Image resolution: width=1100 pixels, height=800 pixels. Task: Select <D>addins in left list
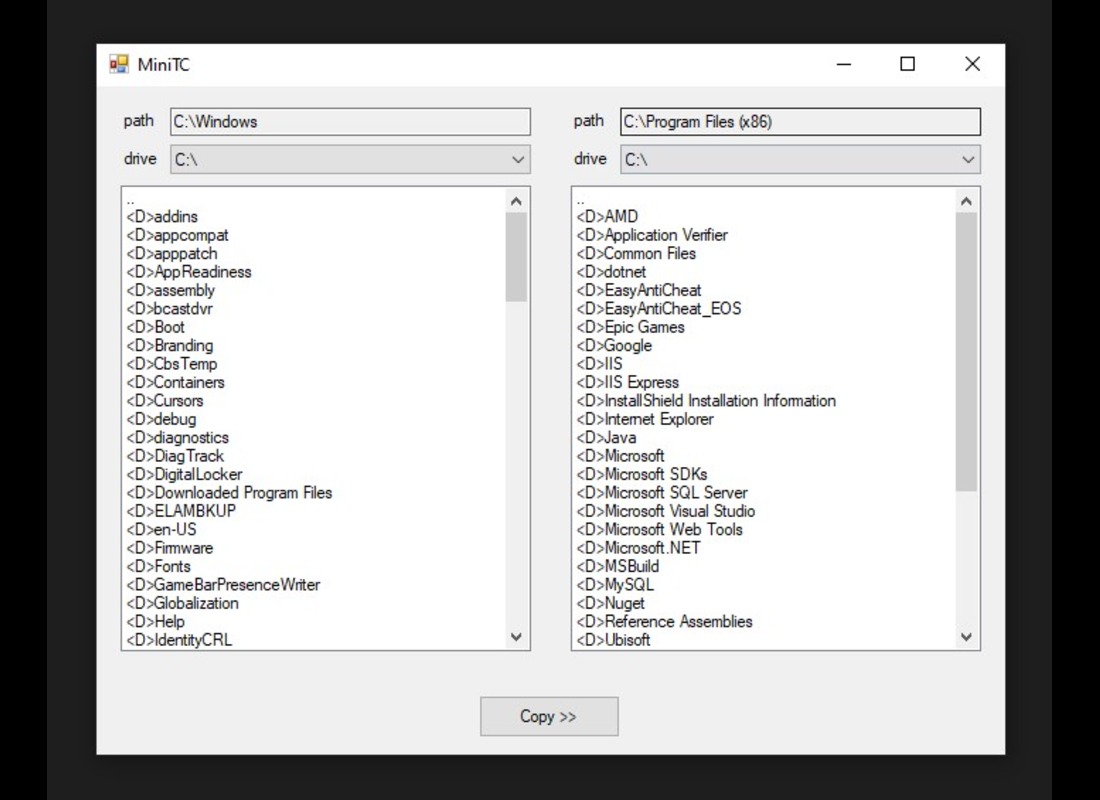click(162, 217)
